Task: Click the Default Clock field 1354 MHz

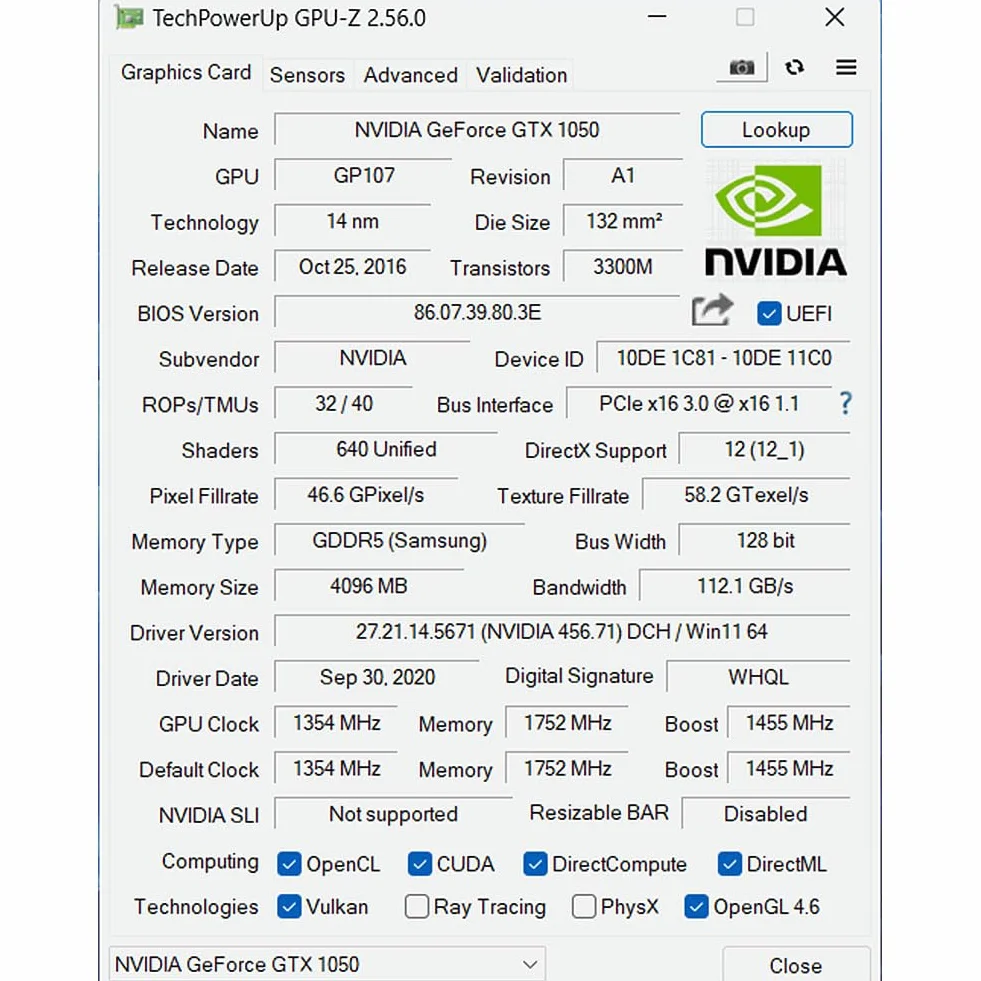Action: point(336,768)
